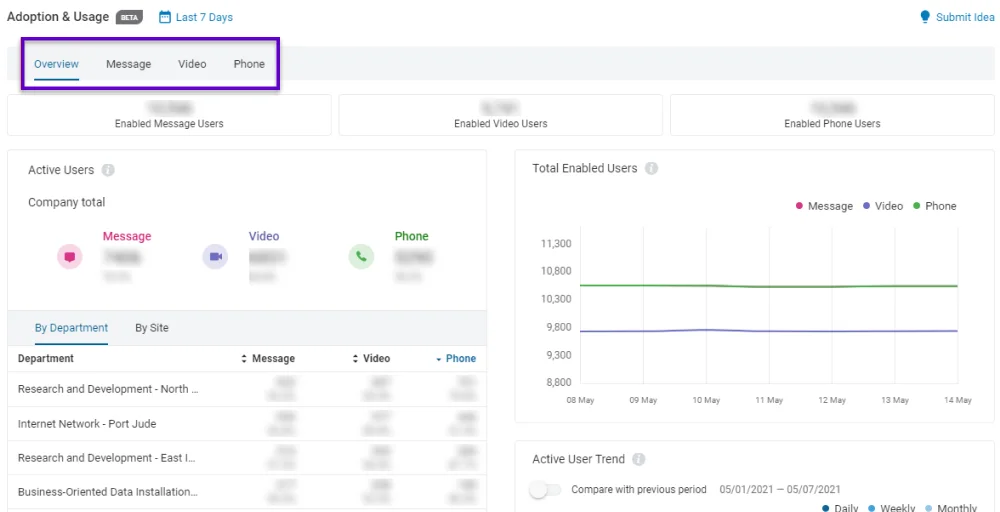
Task: Select Research and Development - East row
Action: (247, 458)
